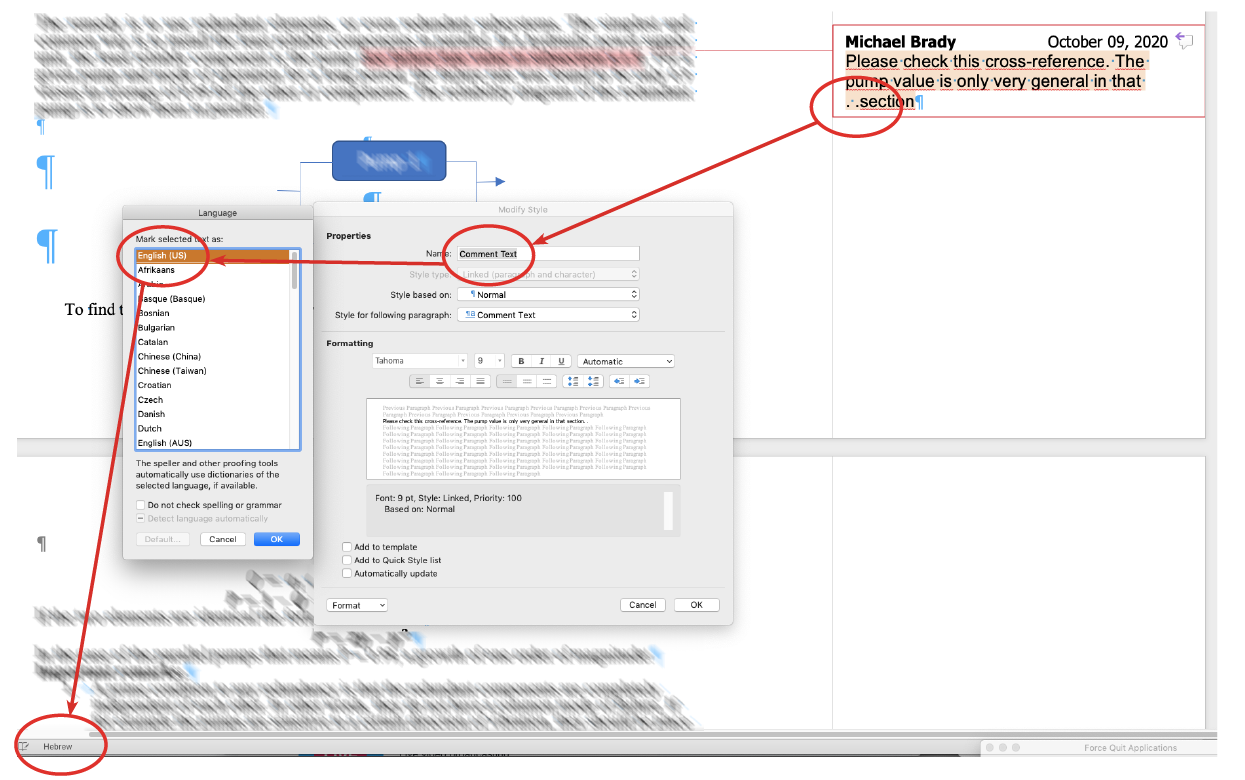Click Cancel in the Modify Style dialog
Image resolution: width=1245 pixels, height=780 pixels.
[643, 605]
